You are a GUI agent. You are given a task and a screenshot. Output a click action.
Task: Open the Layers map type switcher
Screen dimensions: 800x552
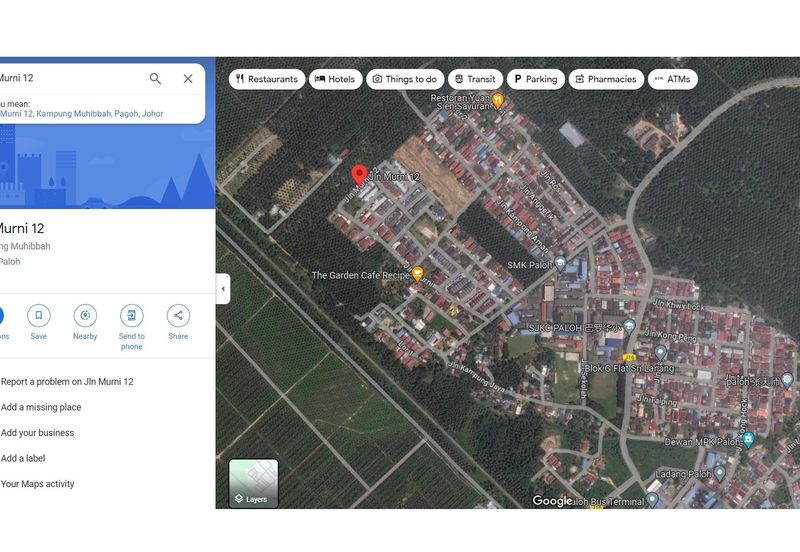coord(254,483)
